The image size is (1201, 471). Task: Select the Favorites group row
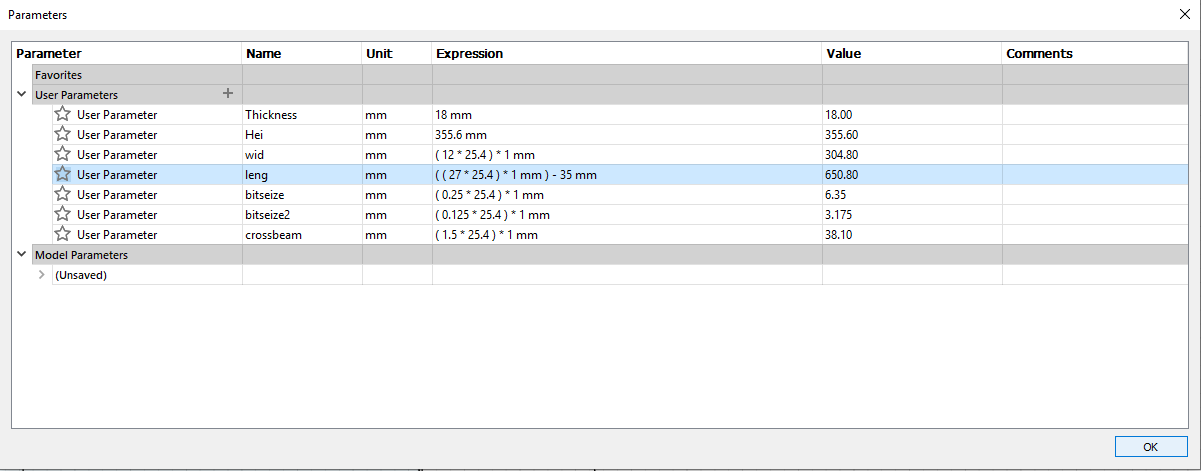pos(58,75)
